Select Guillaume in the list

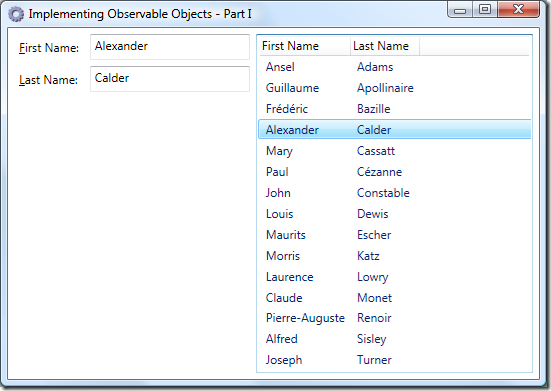point(292,88)
